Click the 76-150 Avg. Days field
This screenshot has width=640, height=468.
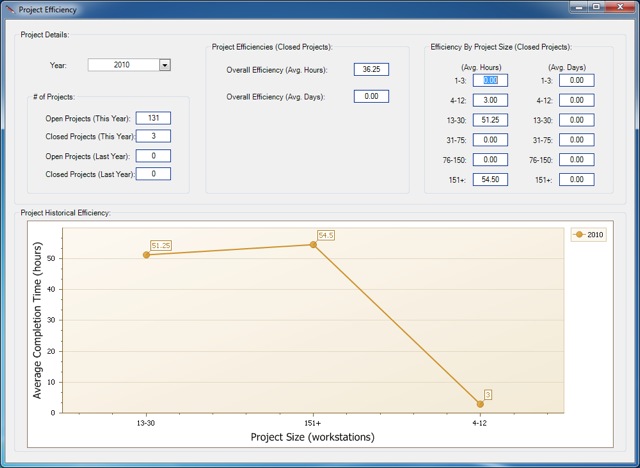(x=577, y=160)
